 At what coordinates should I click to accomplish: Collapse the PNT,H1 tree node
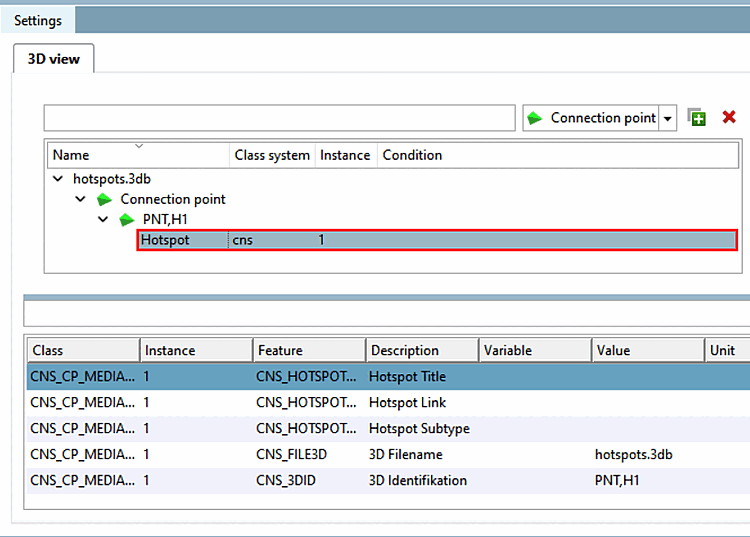[x=103, y=219]
